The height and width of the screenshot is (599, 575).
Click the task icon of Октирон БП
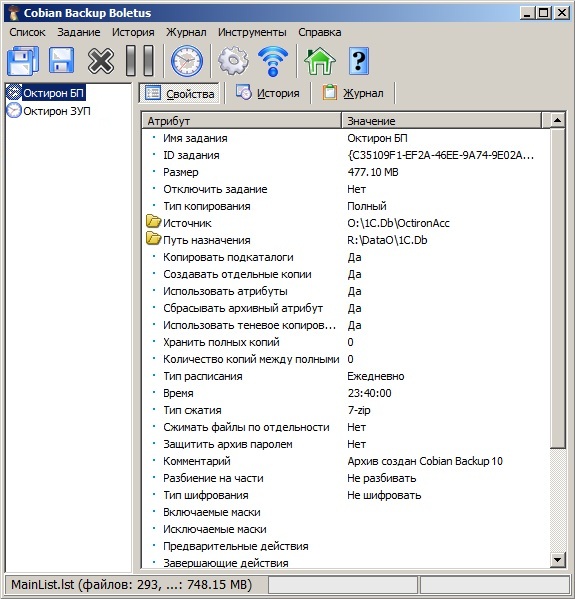(x=14, y=92)
